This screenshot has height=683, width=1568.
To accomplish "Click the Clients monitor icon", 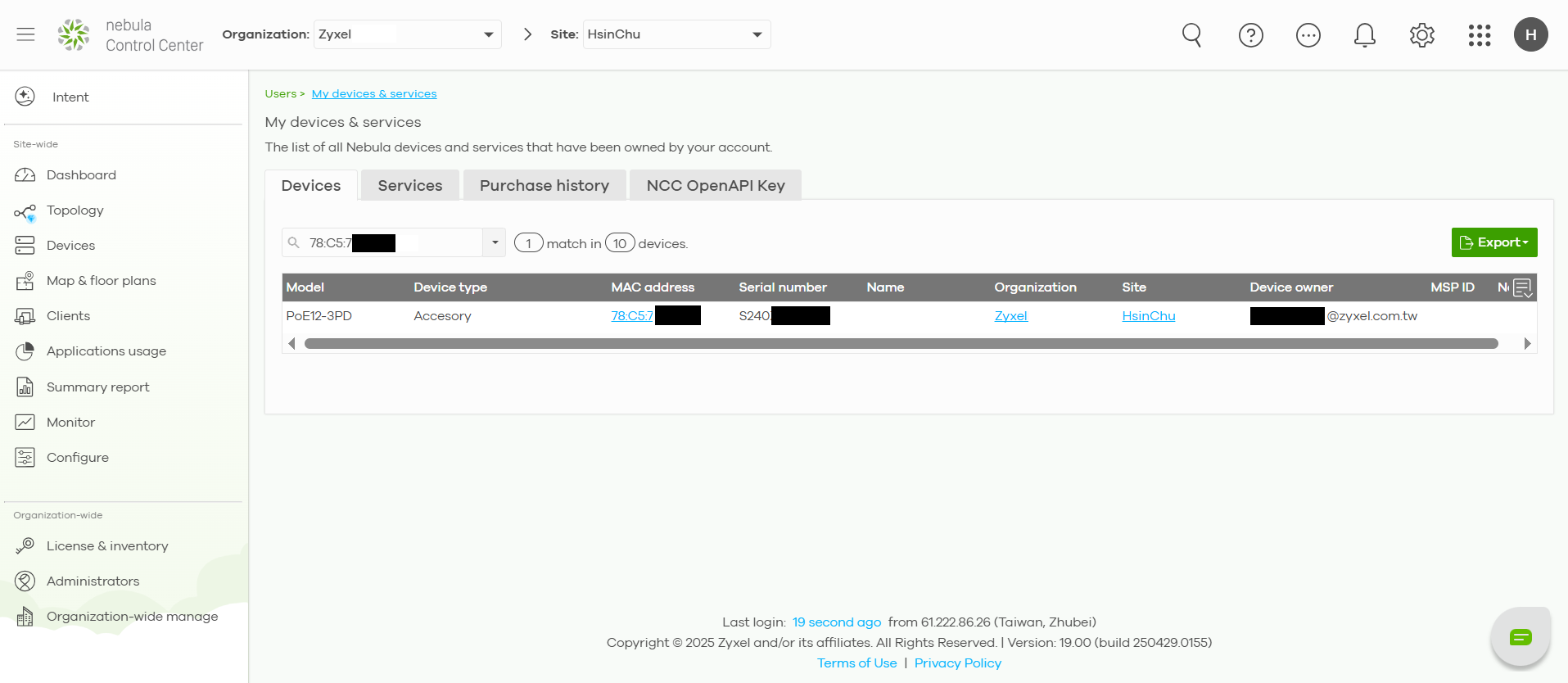I will [x=25, y=316].
